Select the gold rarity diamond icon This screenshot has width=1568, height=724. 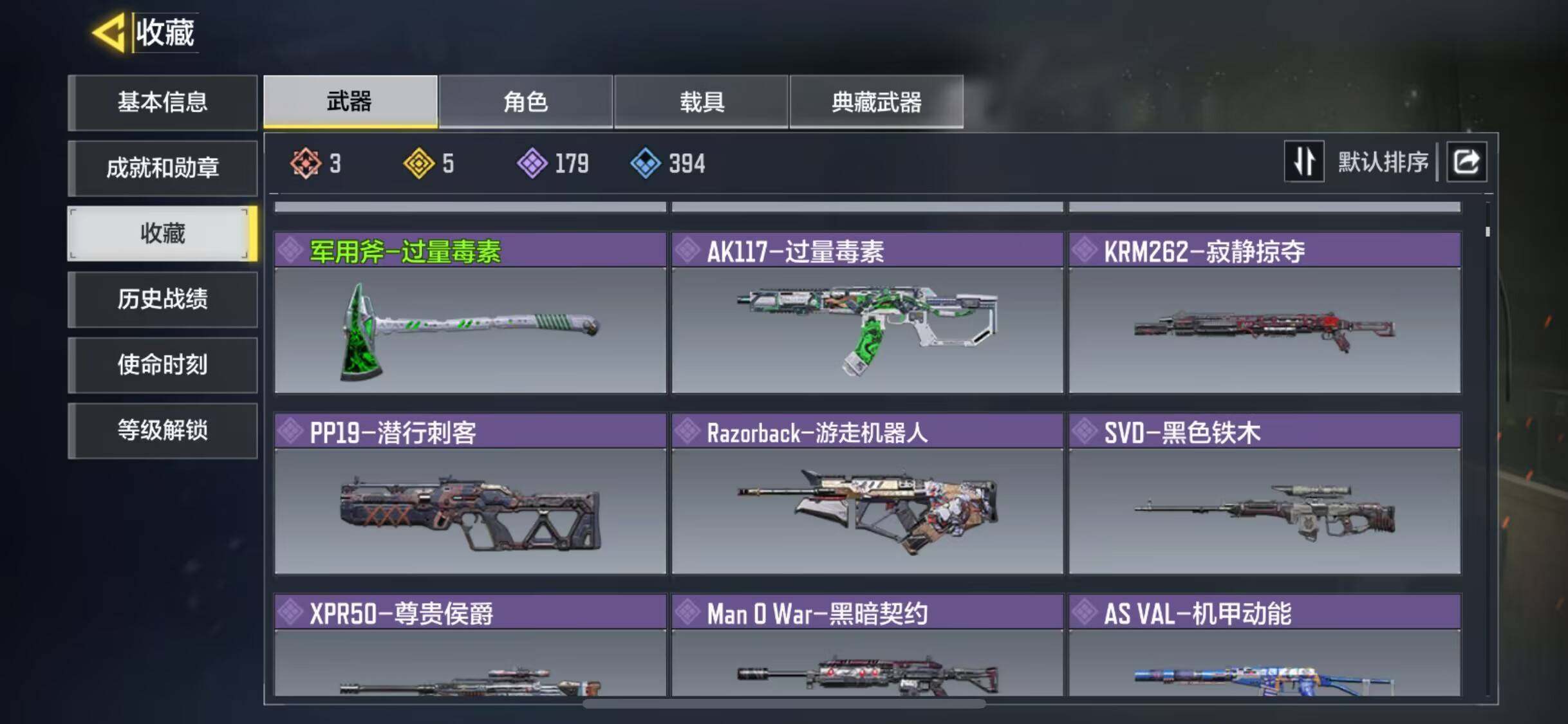(x=419, y=163)
